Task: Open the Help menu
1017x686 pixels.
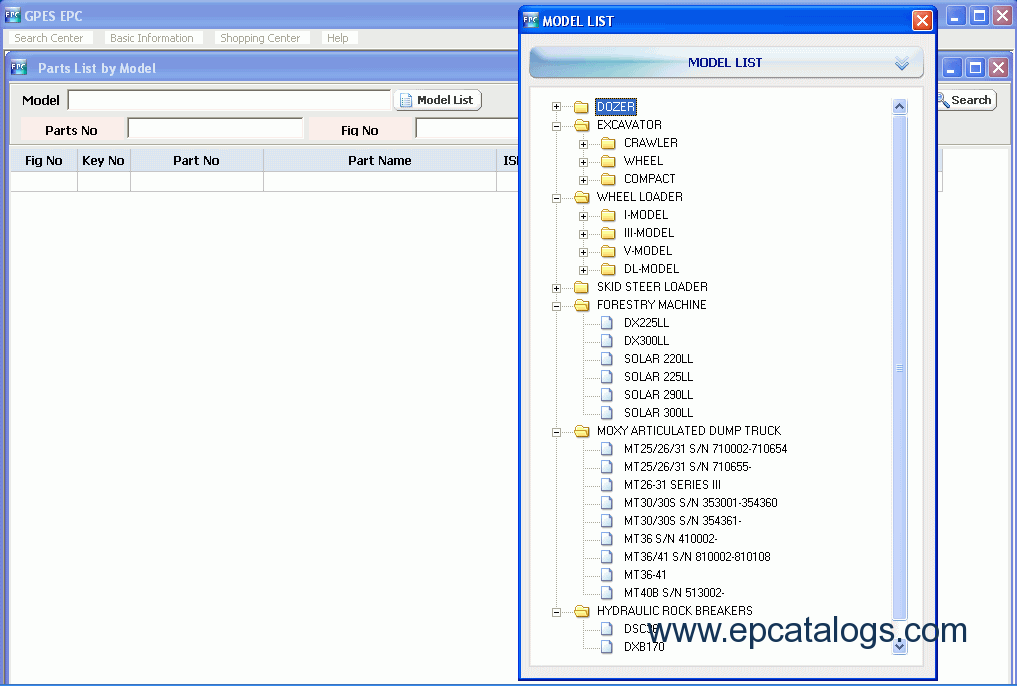Action: coord(337,38)
